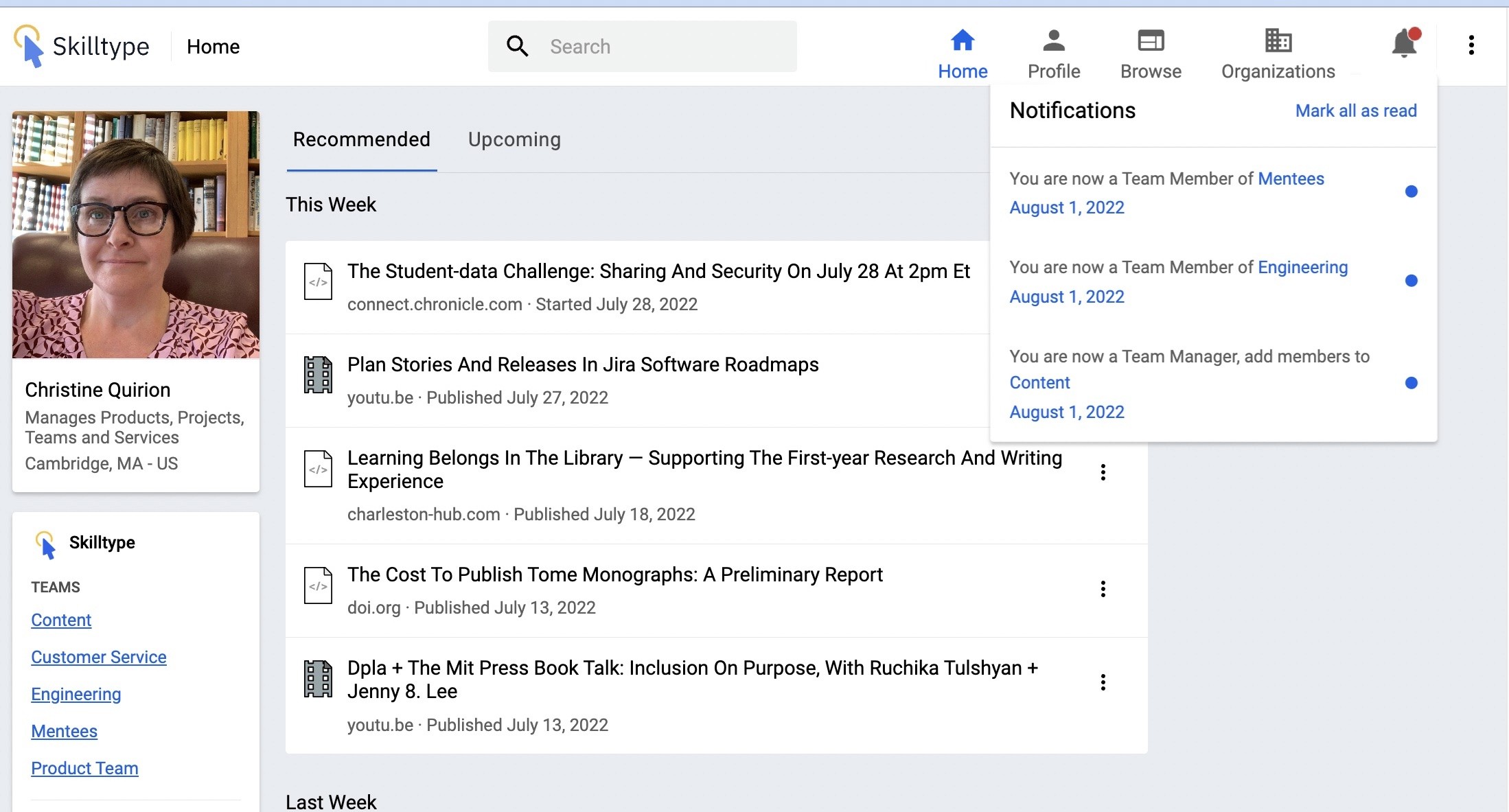The image size is (1509, 812).
Task: Open the Home navigation icon
Action: click(x=962, y=40)
